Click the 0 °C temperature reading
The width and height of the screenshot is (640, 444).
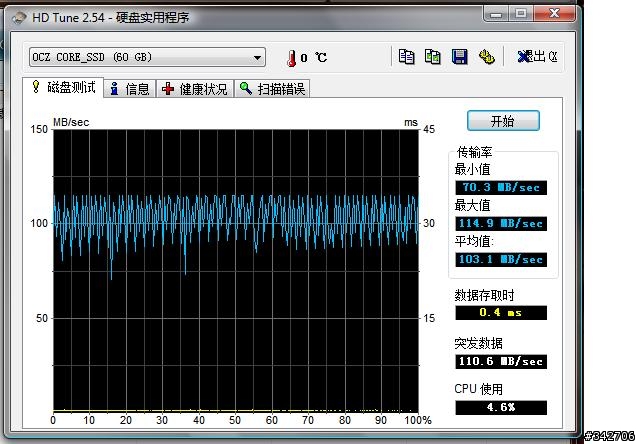tap(313, 58)
